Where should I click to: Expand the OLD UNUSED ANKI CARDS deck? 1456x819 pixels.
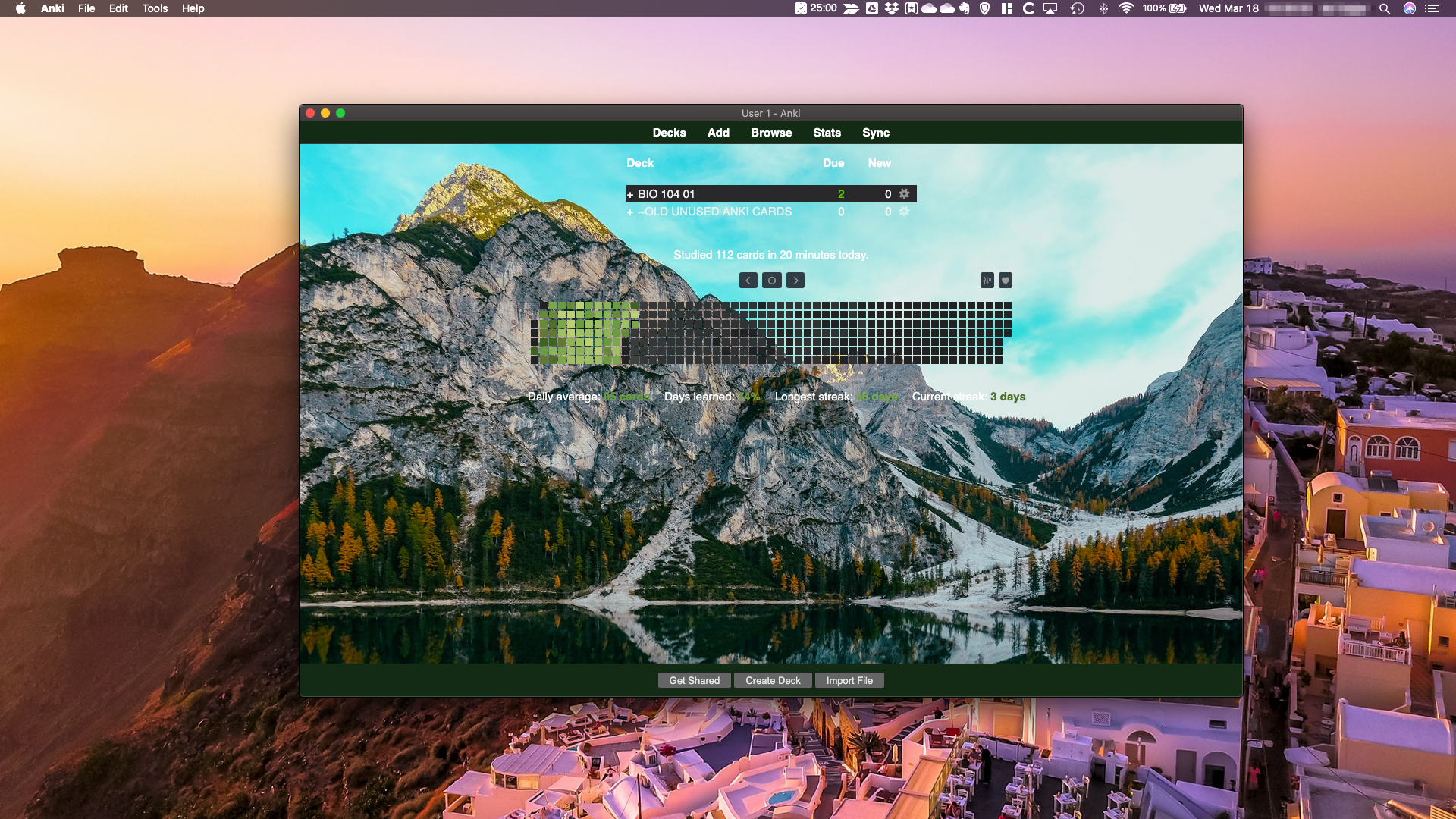click(x=629, y=212)
